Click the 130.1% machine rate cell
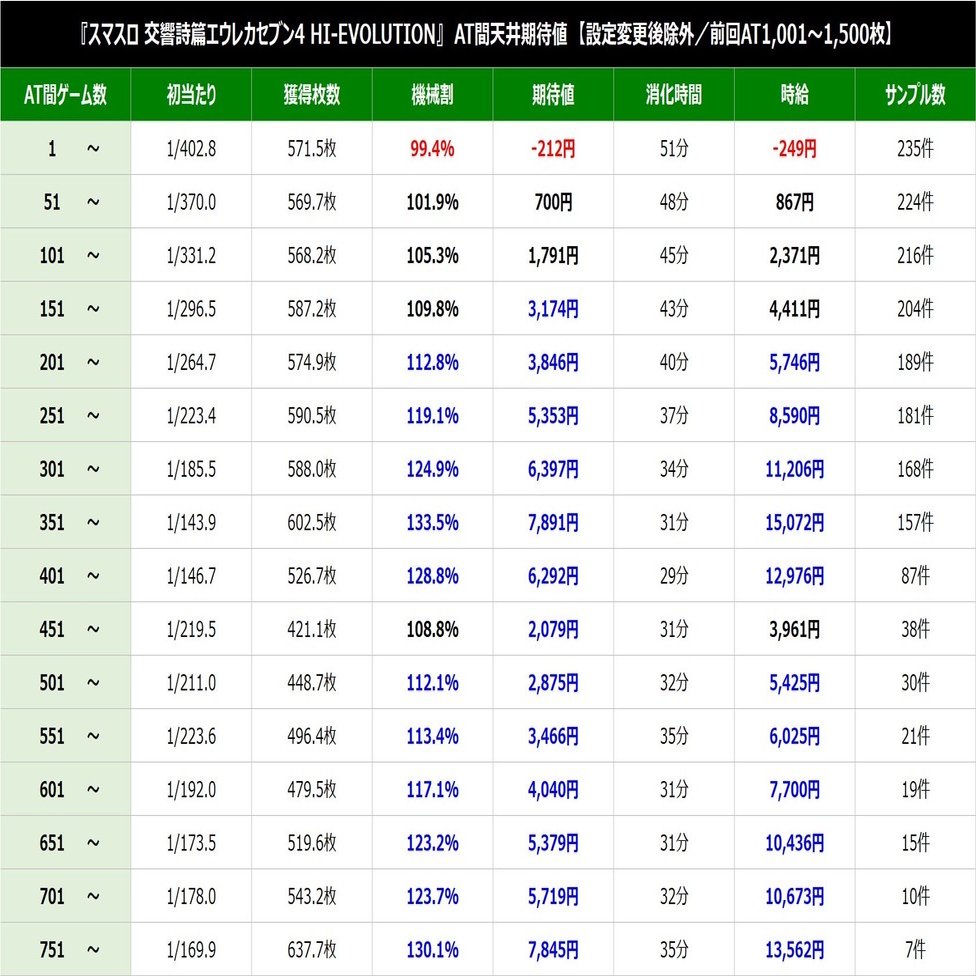The image size is (976, 976). 433,950
